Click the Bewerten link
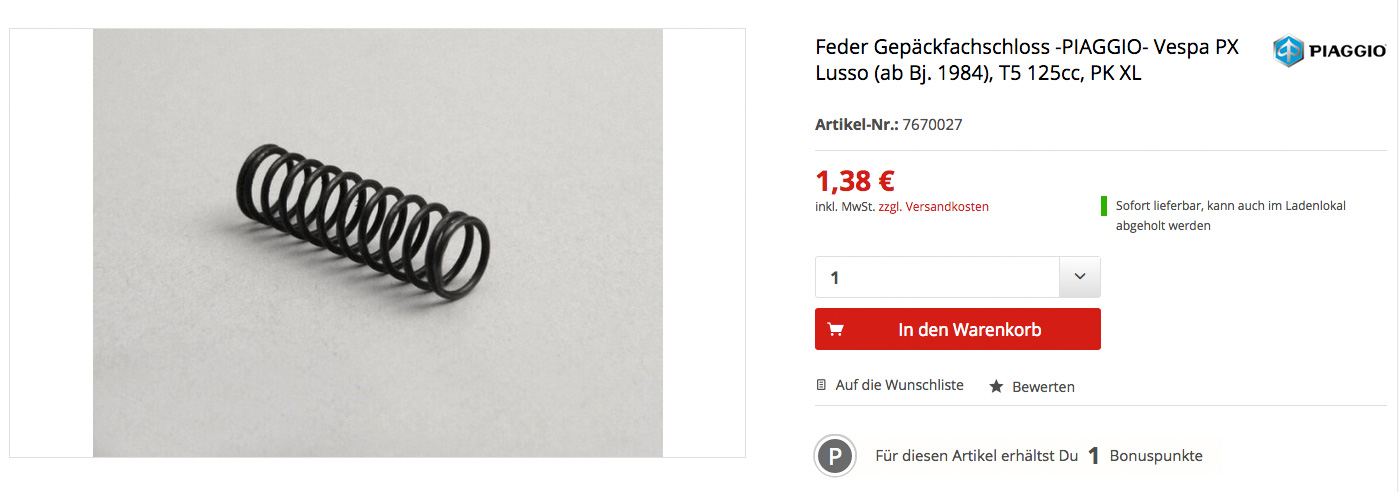1399x492 pixels. pyautogui.click(x=1043, y=387)
